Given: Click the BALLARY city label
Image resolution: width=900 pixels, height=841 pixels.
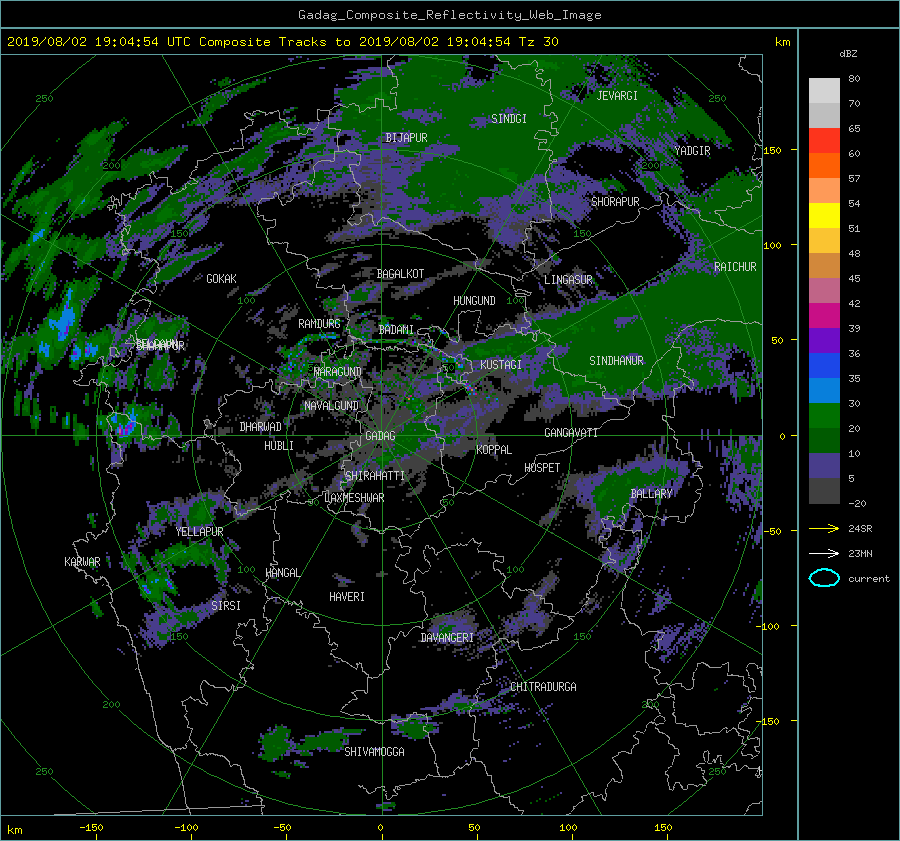Looking at the screenshot, I should (651, 494).
